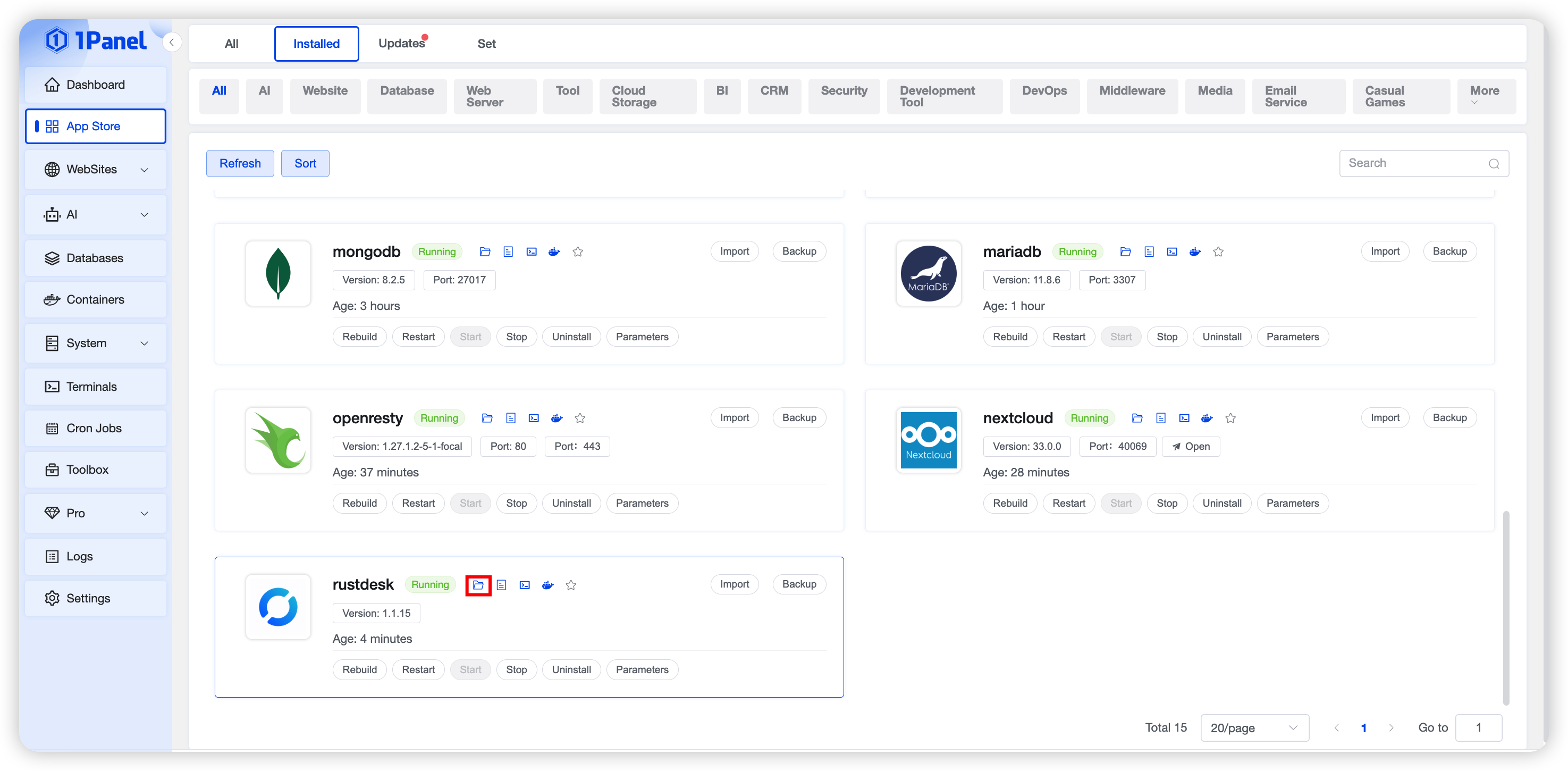Open mongodb terminal icon
This screenshot has width=1568, height=771.
pyautogui.click(x=532, y=252)
